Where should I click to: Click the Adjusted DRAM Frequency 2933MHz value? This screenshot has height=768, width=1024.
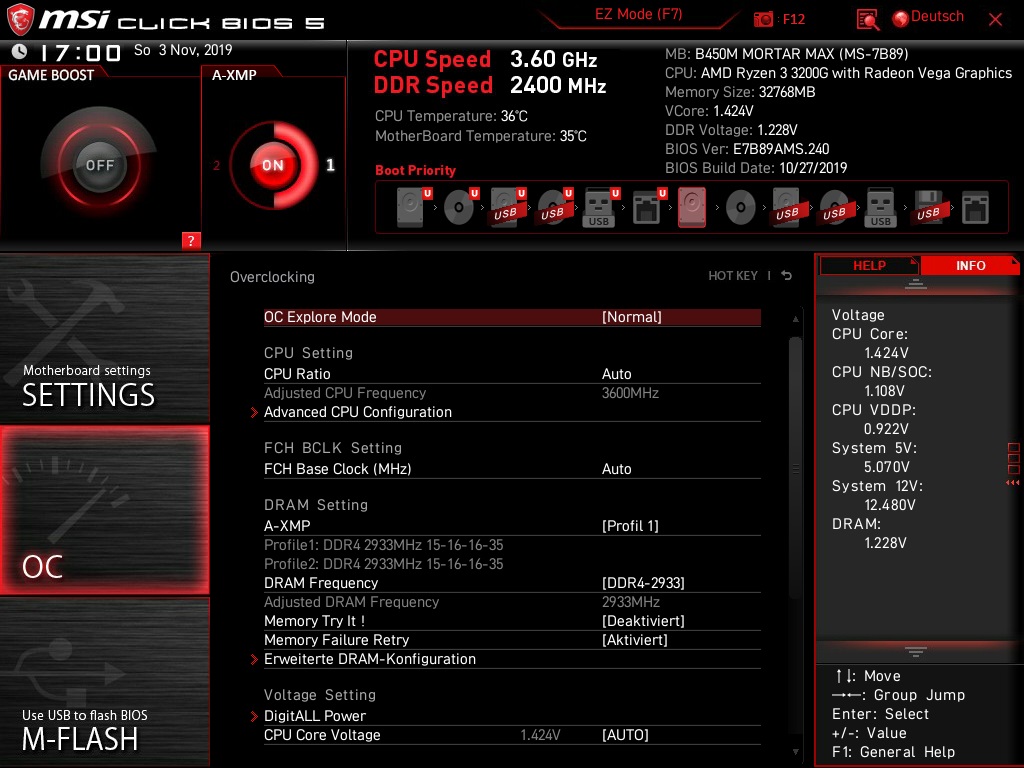630,602
